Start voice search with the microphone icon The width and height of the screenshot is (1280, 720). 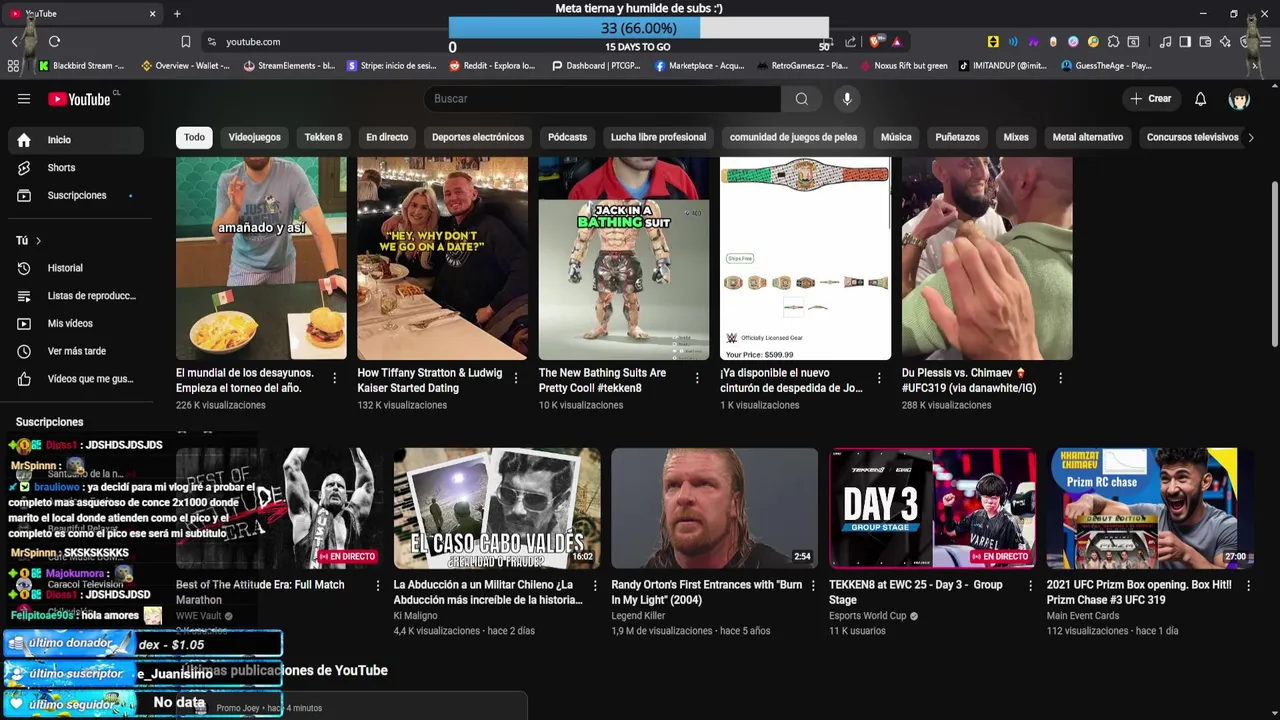847,99
